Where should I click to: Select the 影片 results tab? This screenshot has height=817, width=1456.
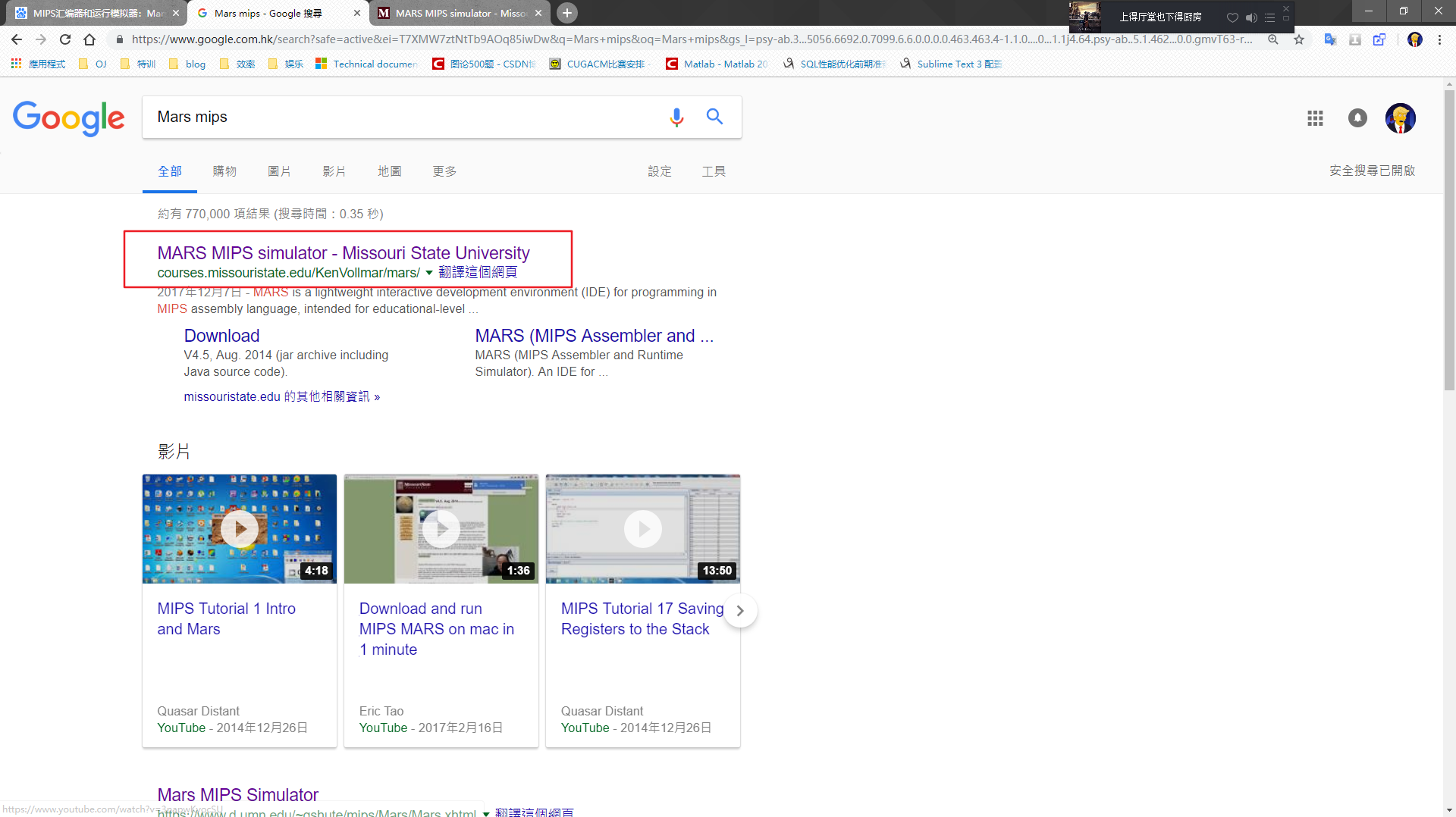[334, 171]
